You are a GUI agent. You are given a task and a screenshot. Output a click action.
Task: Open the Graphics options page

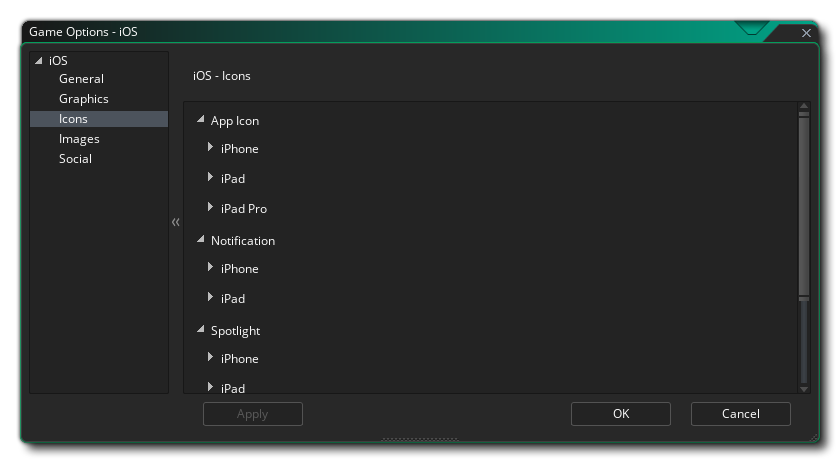click(x=84, y=99)
